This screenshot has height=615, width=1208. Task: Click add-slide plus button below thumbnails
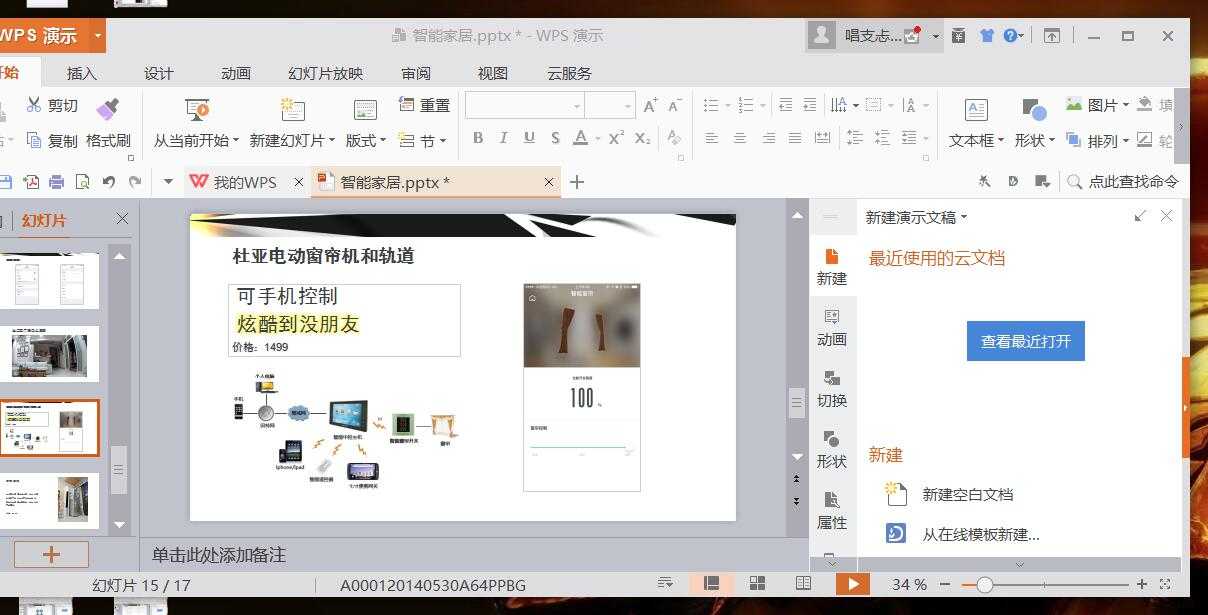point(51,554)
